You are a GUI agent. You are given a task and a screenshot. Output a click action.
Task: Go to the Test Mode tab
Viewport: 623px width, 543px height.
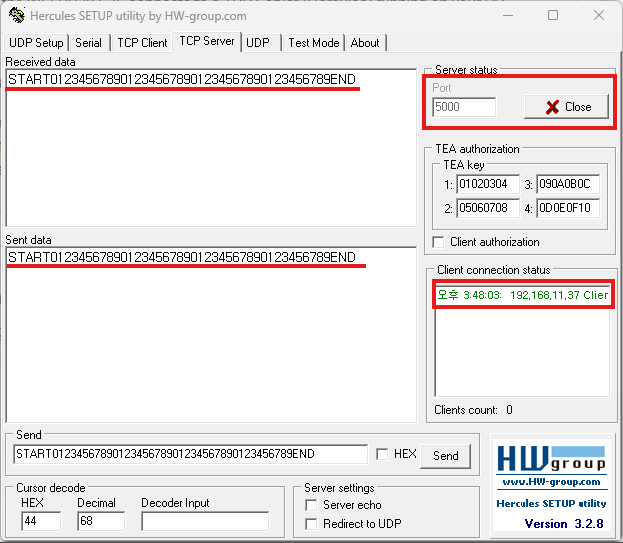click(313, 43)
